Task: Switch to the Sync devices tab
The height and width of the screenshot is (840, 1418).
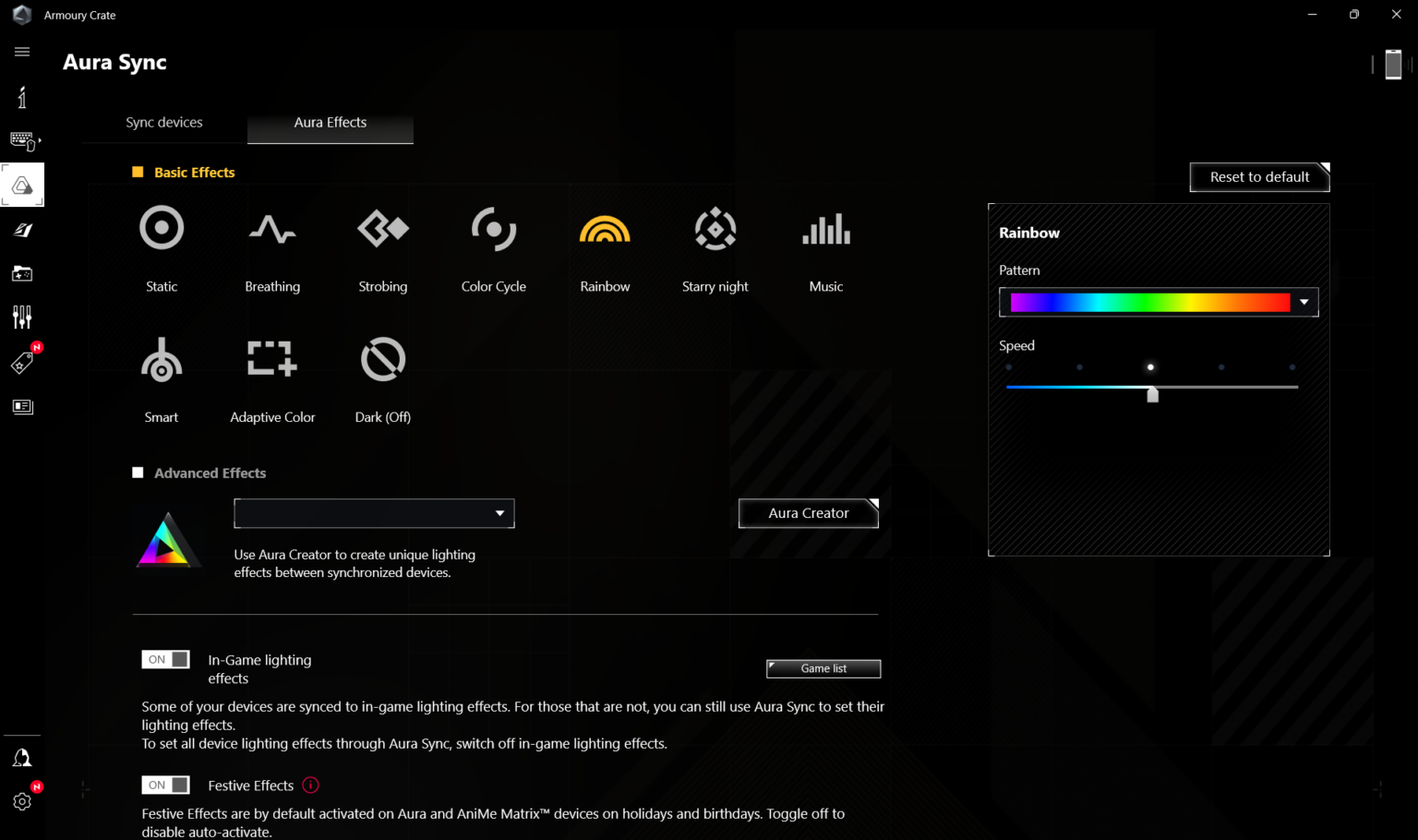Action: pyautogui.click(x=164, y=122)
